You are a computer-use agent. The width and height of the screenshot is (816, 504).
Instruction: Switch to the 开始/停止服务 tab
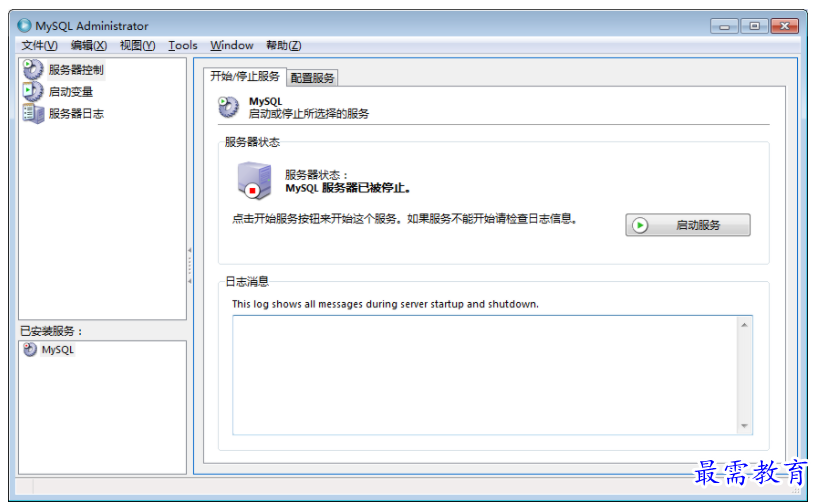tap(245, 77)
